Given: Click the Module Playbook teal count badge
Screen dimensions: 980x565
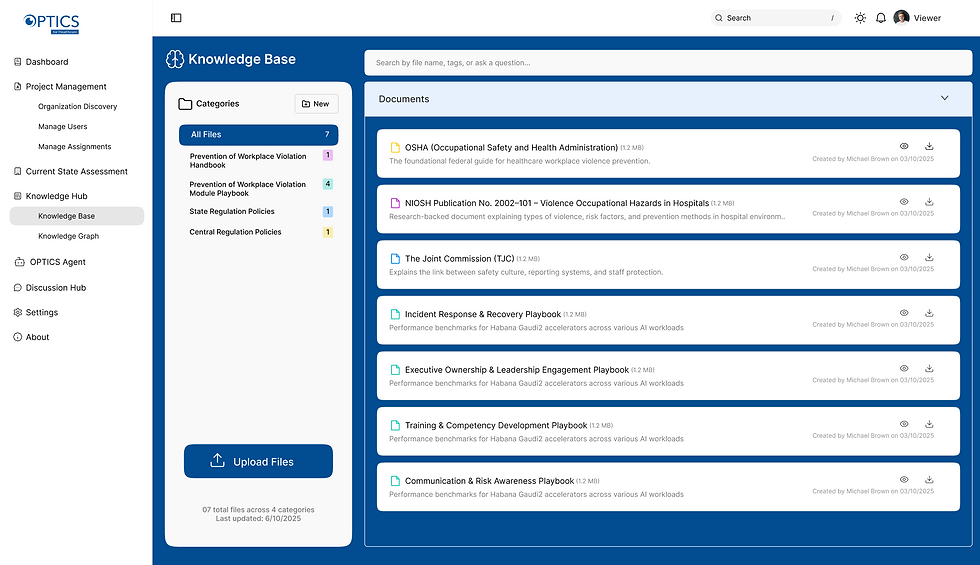Looking at the screenshot, I should [x=328, y=184].
